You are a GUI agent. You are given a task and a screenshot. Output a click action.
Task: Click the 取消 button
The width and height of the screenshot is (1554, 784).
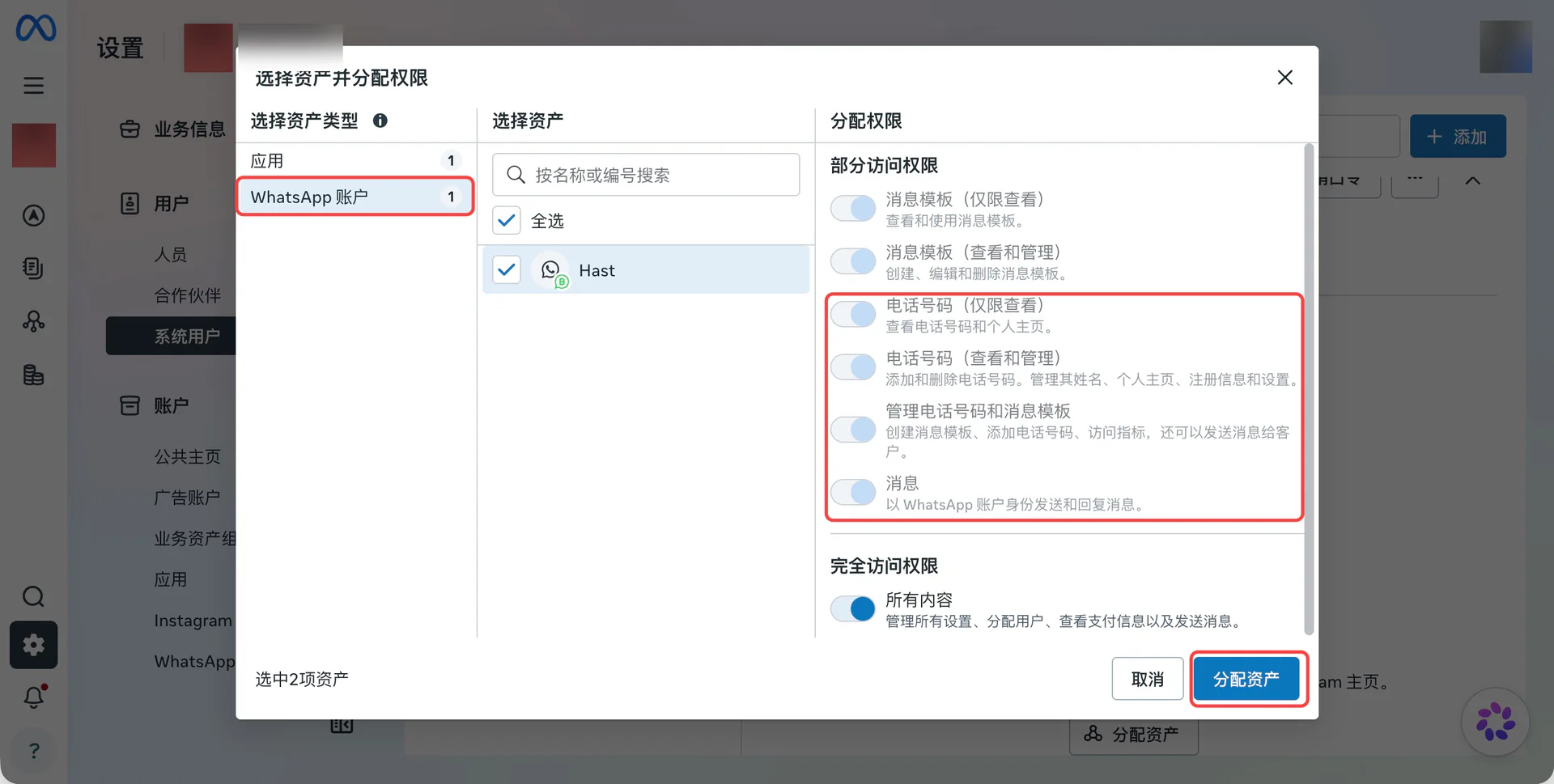pyautogui.click(x=1148, y=679)
